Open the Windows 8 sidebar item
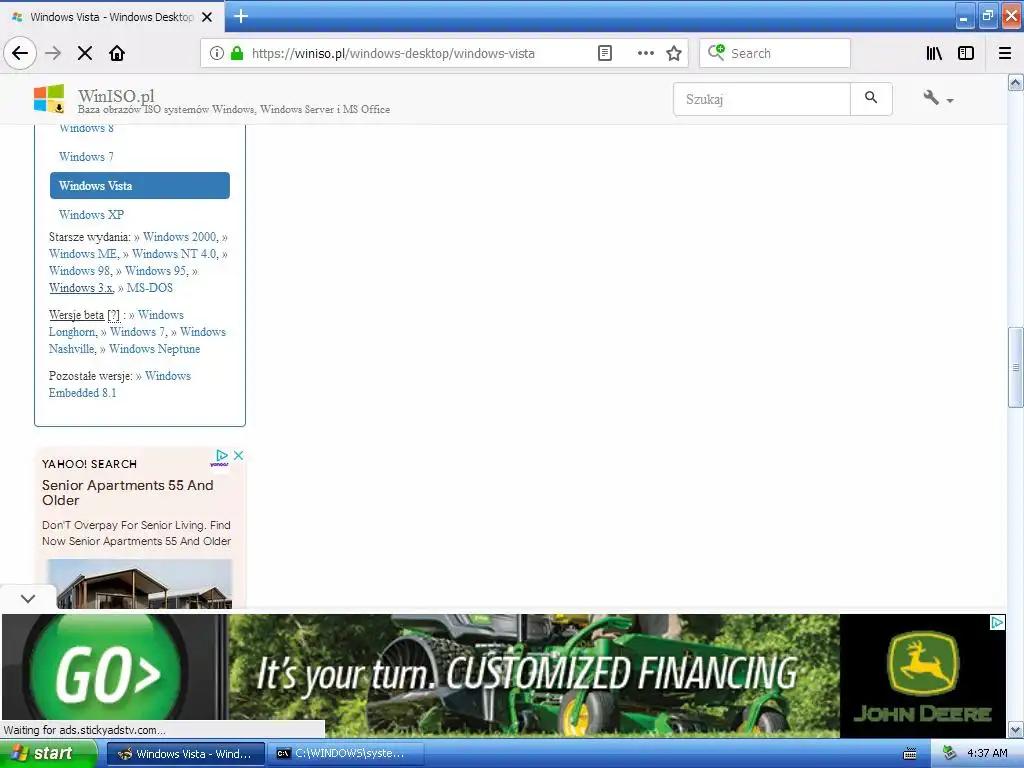 coord(86,129)
